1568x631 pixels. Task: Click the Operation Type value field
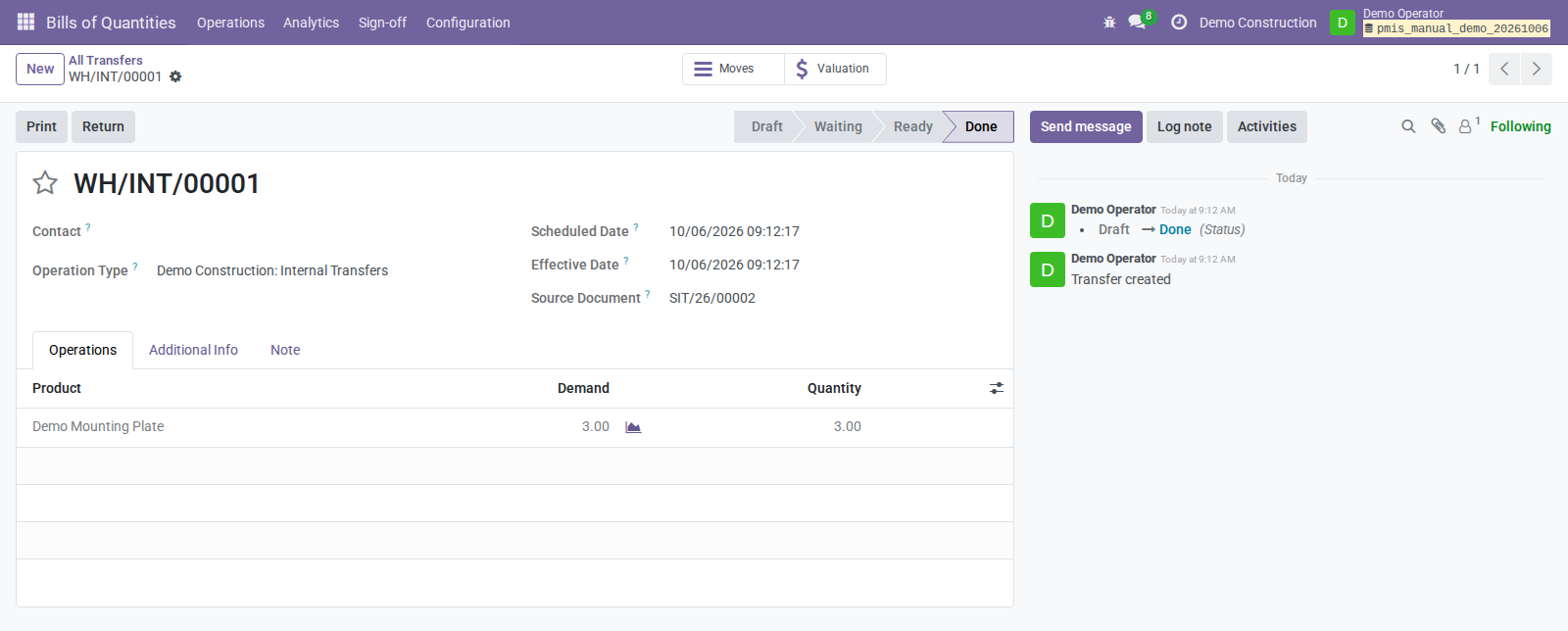(x=272, y=270)
